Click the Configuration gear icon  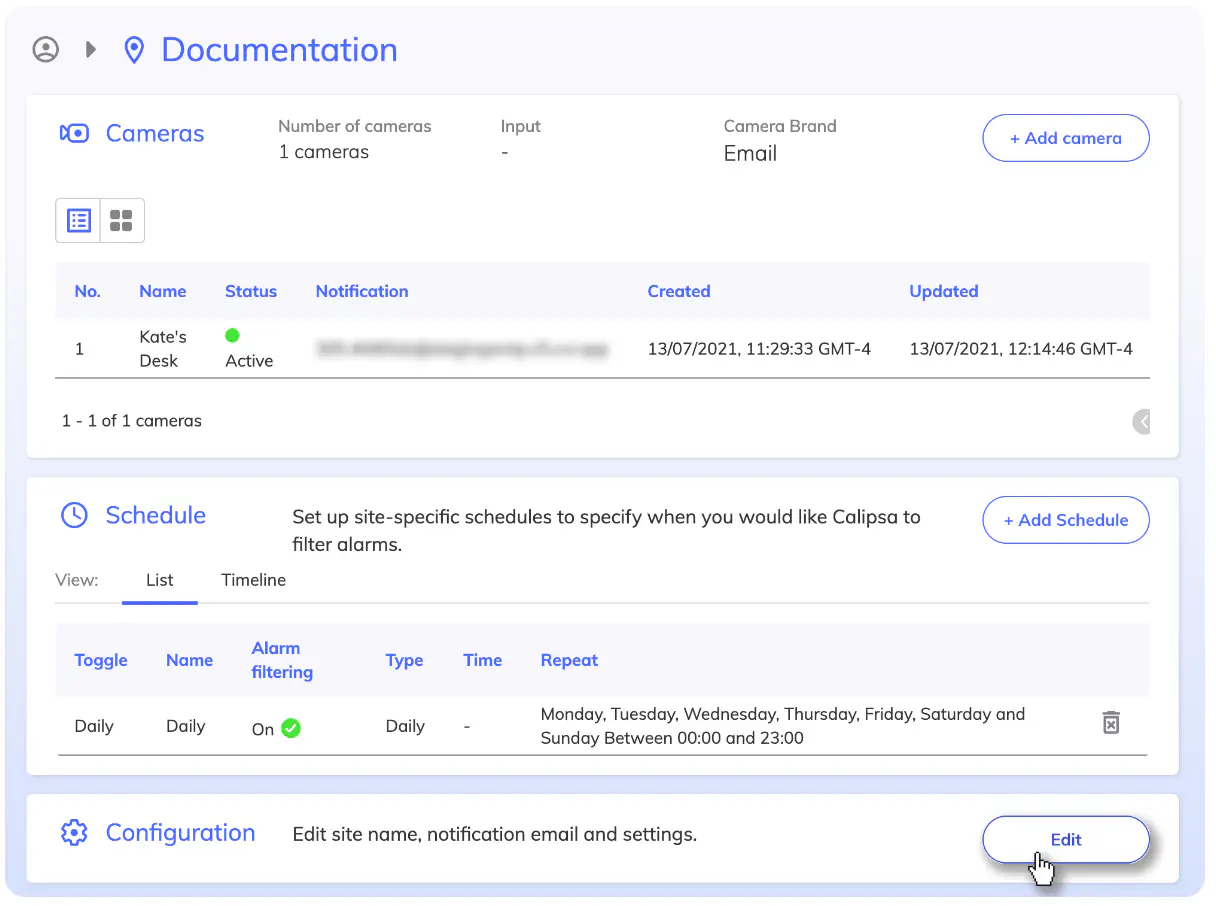pos(74,833)
